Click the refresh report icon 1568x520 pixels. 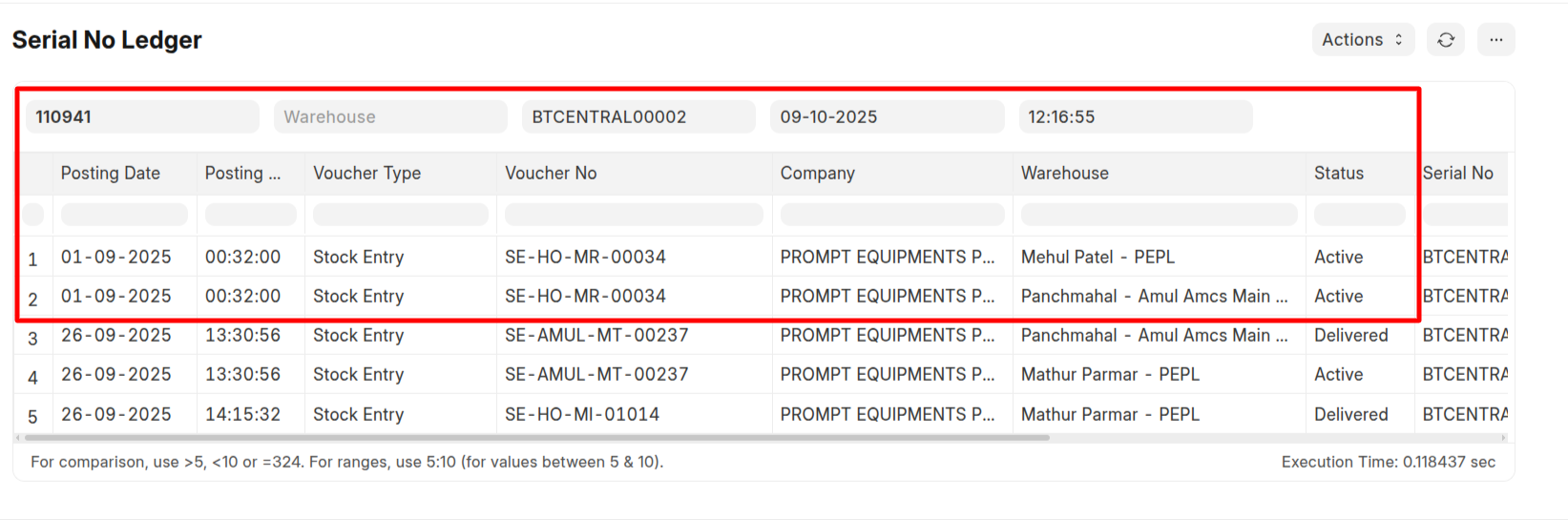[1446, 40]
